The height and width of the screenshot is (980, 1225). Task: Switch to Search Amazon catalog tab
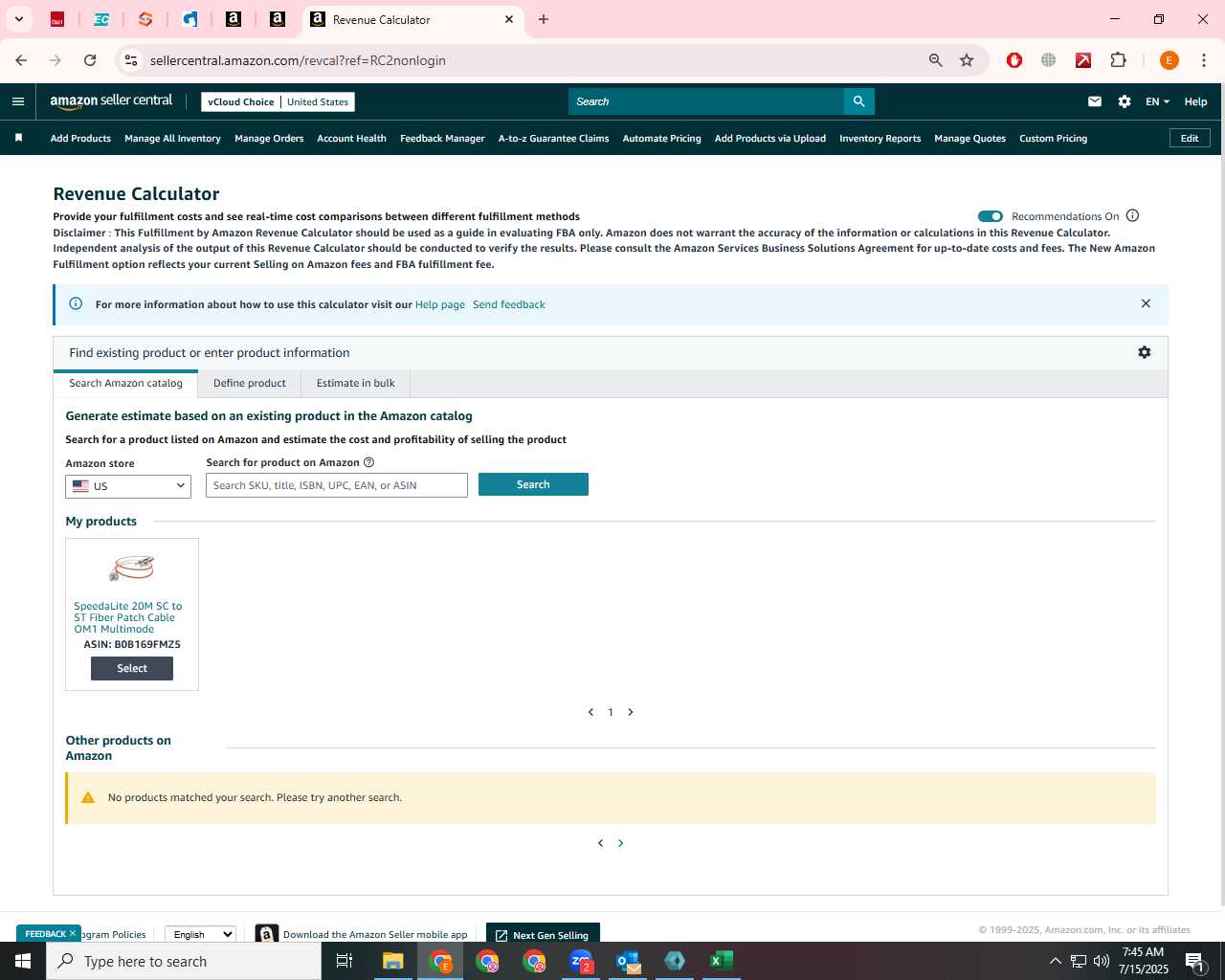coord(125,383)
